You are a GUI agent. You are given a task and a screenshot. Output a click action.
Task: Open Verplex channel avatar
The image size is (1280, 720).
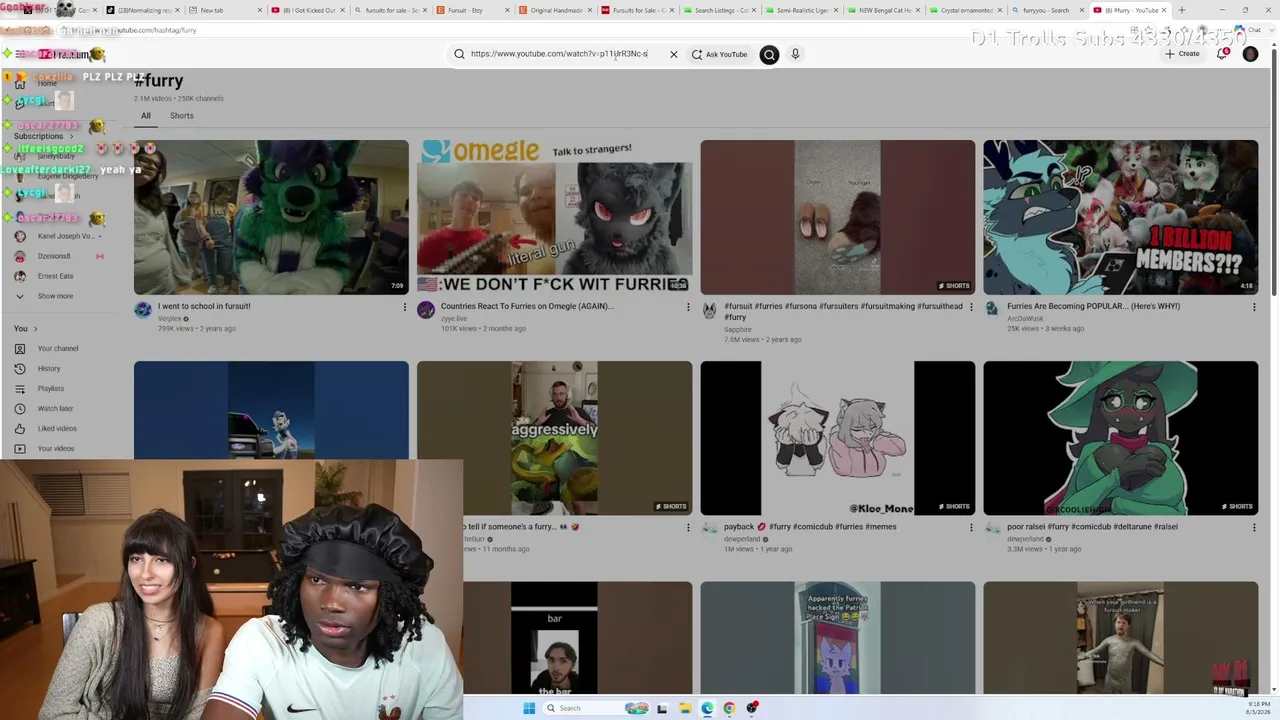(x=143, y=310)
